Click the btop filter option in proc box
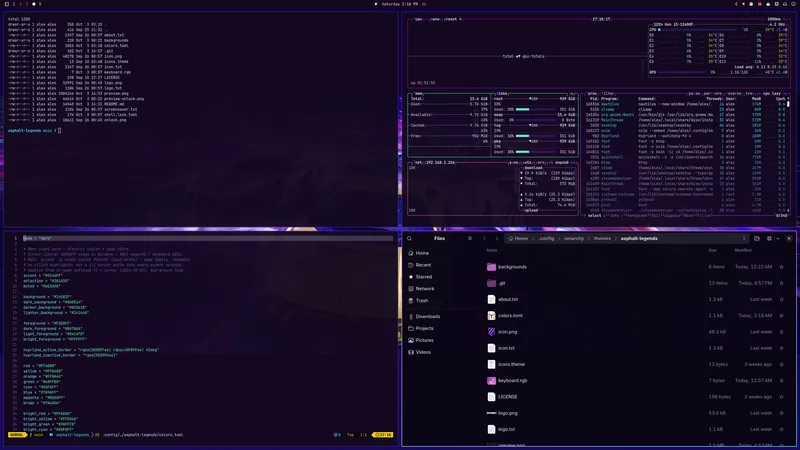 click(608, 93)
